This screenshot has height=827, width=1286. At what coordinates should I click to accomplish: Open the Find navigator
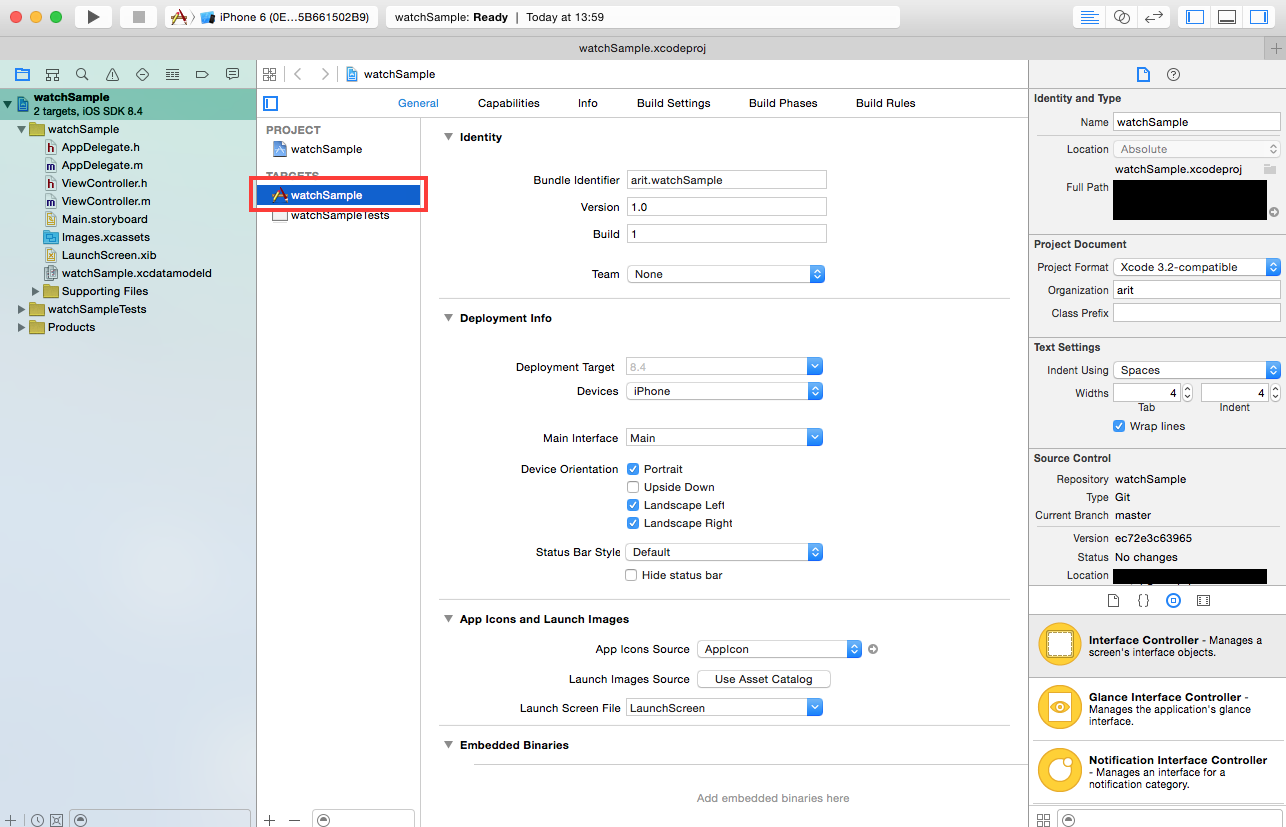82,74
